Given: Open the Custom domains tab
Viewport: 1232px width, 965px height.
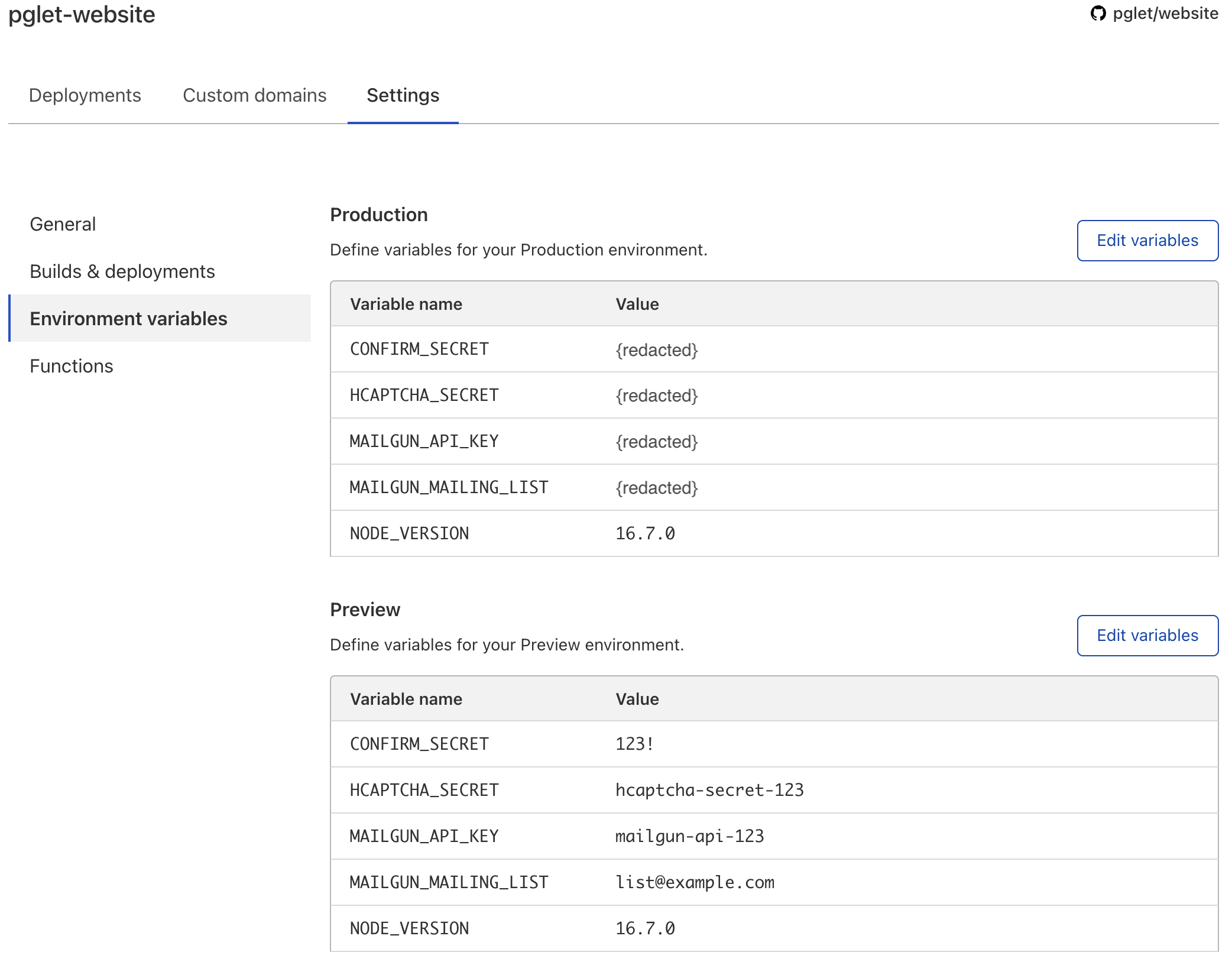Looking at the screenshot, I should coord(254,95).
